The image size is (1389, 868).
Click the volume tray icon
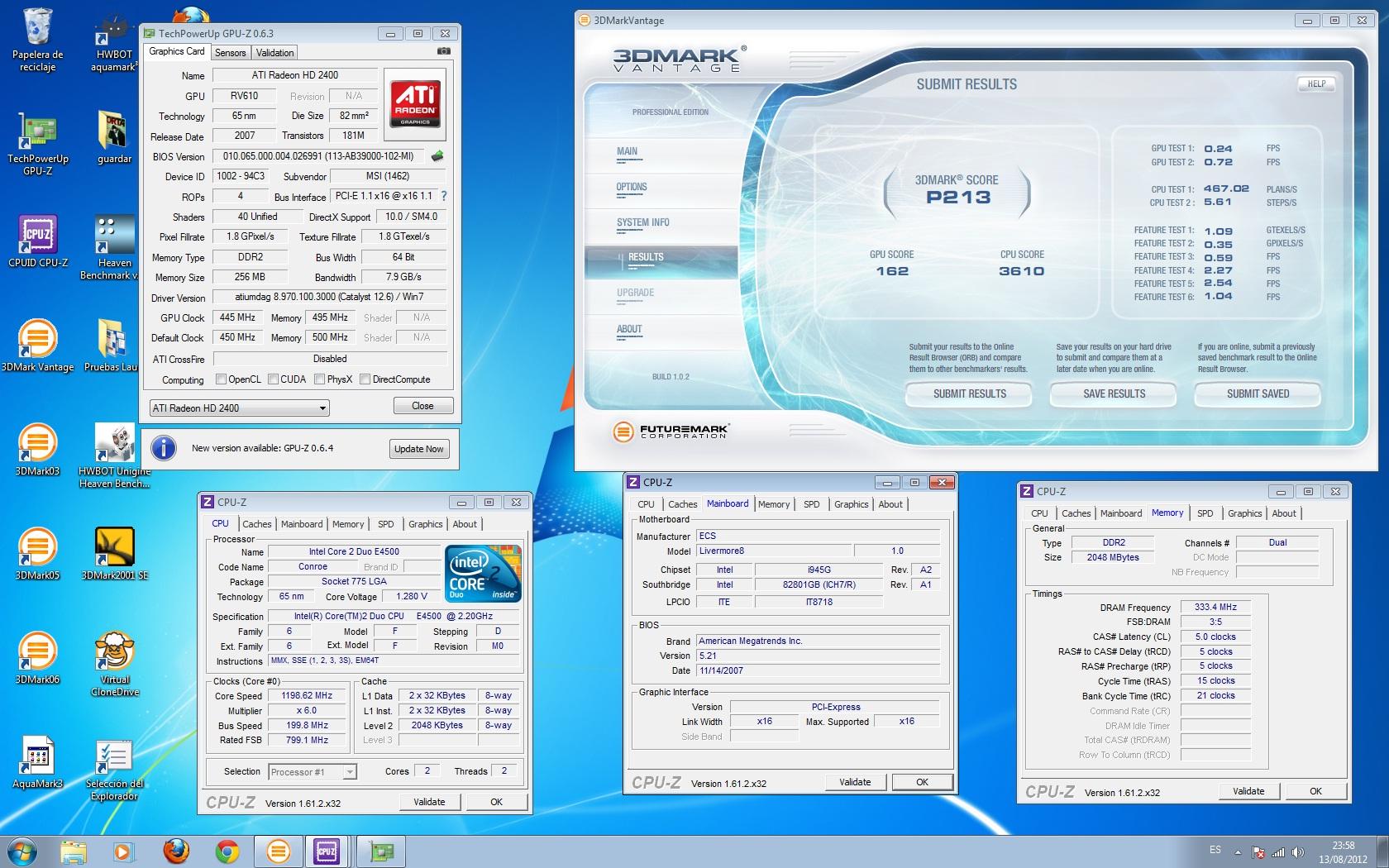tap(1297, 851)
